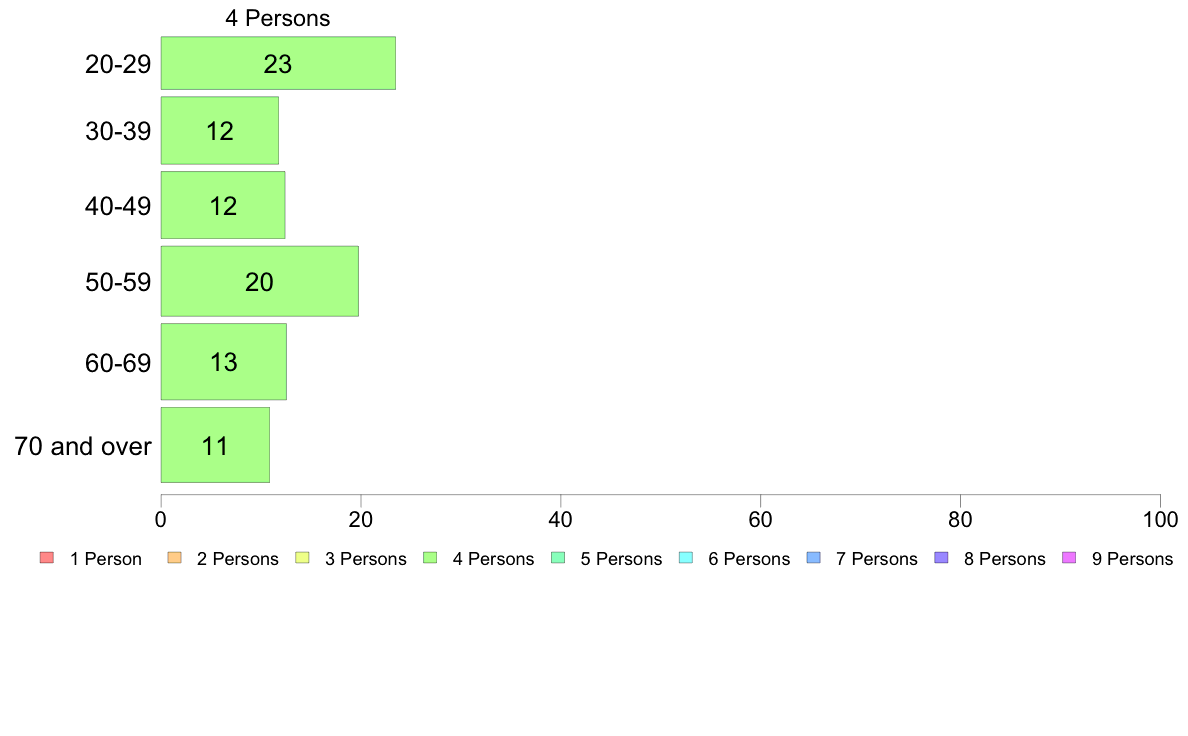Click the 100 tick label on axis
The height and width of the screenshot is (736, 1188).
(x=1160, y=519)
